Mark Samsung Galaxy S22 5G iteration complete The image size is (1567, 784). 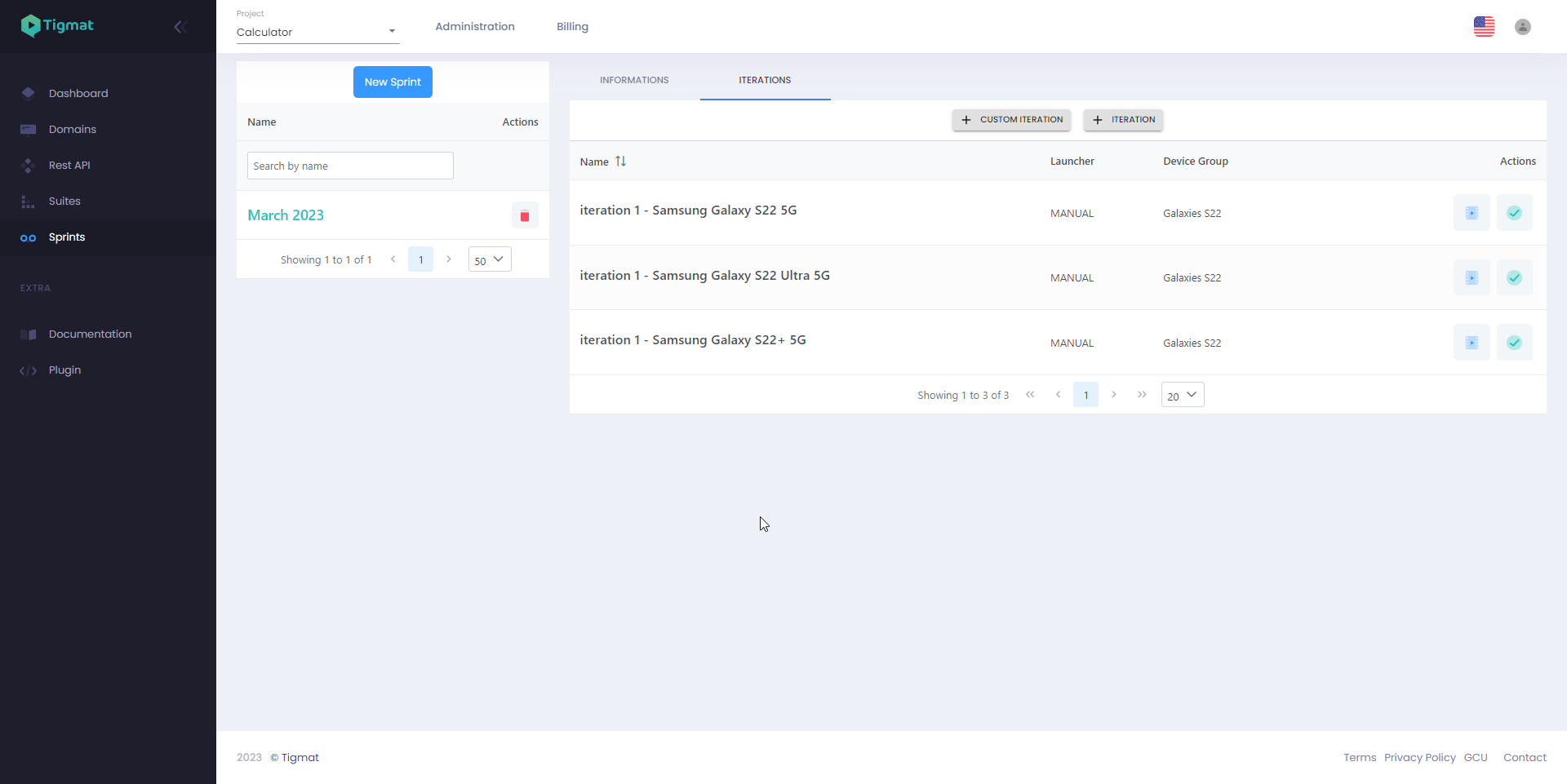click(1514, 213)
